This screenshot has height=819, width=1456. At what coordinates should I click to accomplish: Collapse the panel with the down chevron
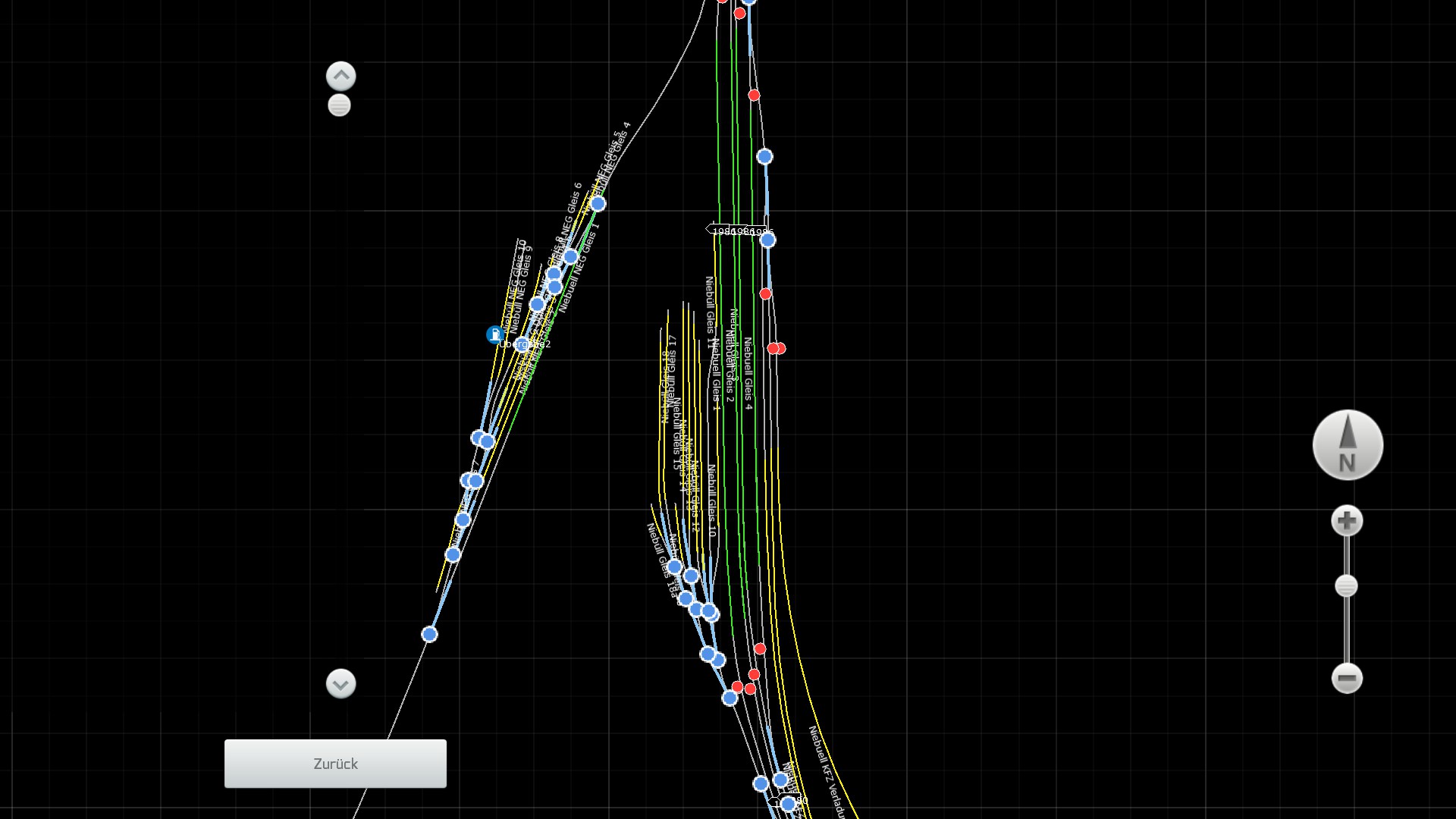[340, 684]
